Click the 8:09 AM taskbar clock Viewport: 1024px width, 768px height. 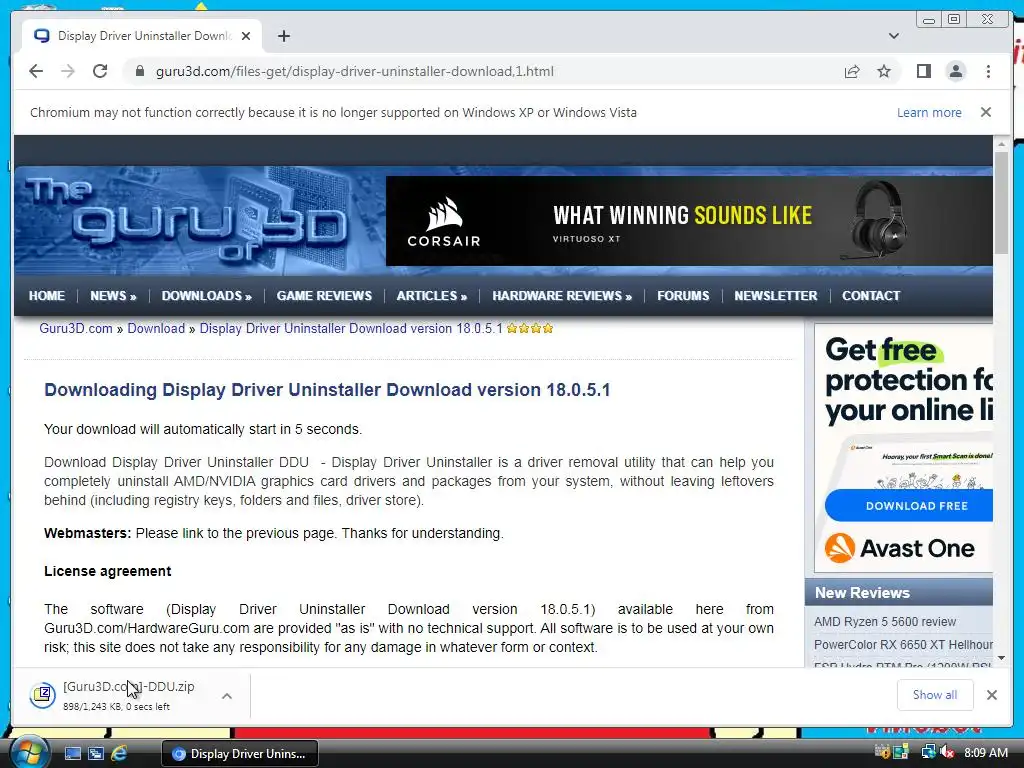tap(985, 753)
